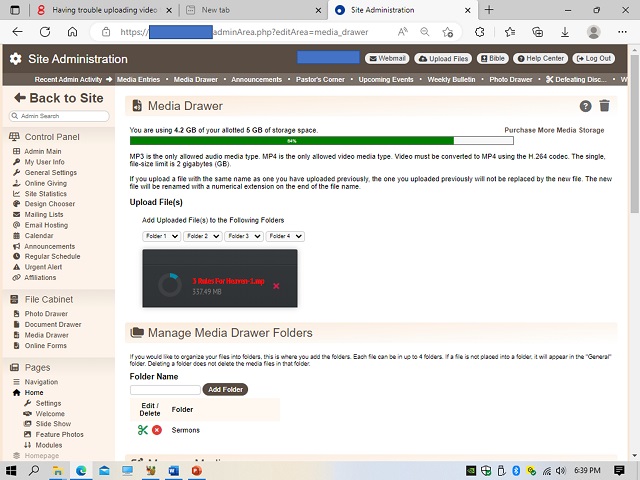Click the Upload Files button
640x480 pixels.
(443, 59)
